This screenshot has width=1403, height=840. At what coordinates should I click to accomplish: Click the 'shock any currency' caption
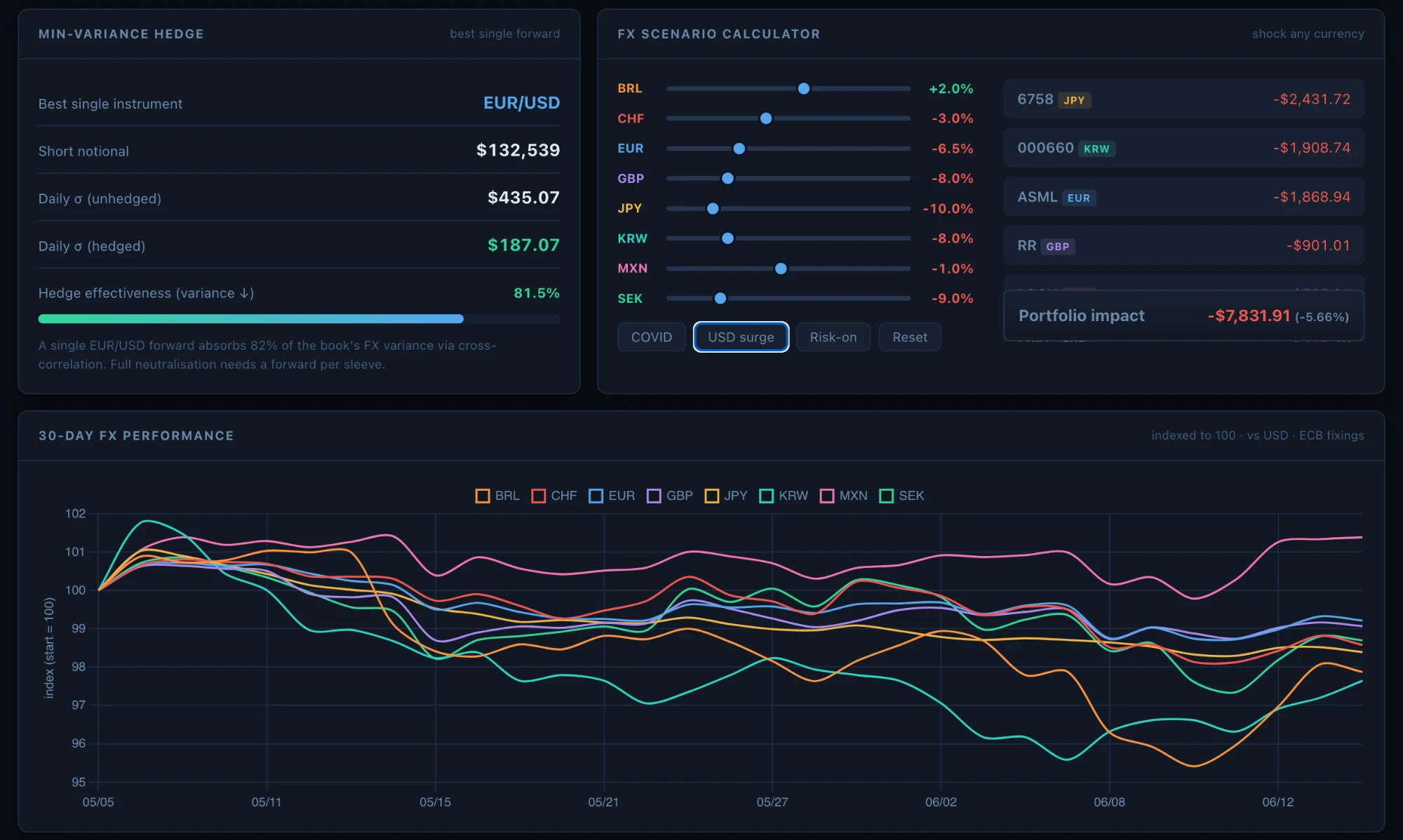[1308, 34]
